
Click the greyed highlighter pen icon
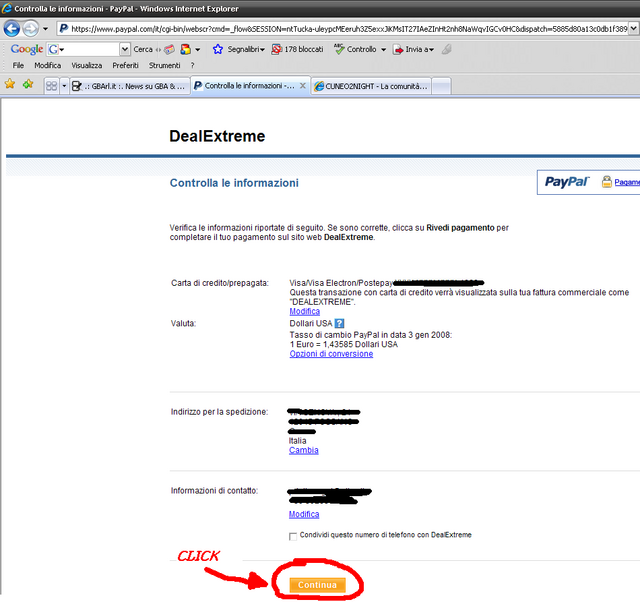click(x=447, y=49)
